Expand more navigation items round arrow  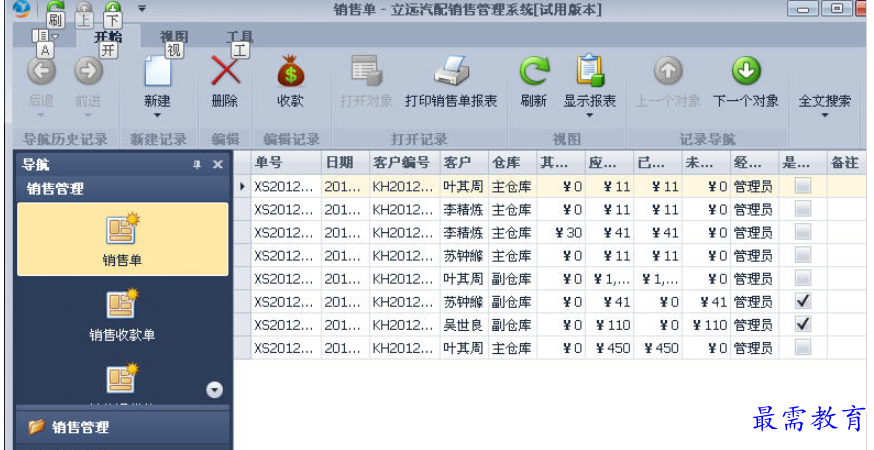tap(215, 390)
